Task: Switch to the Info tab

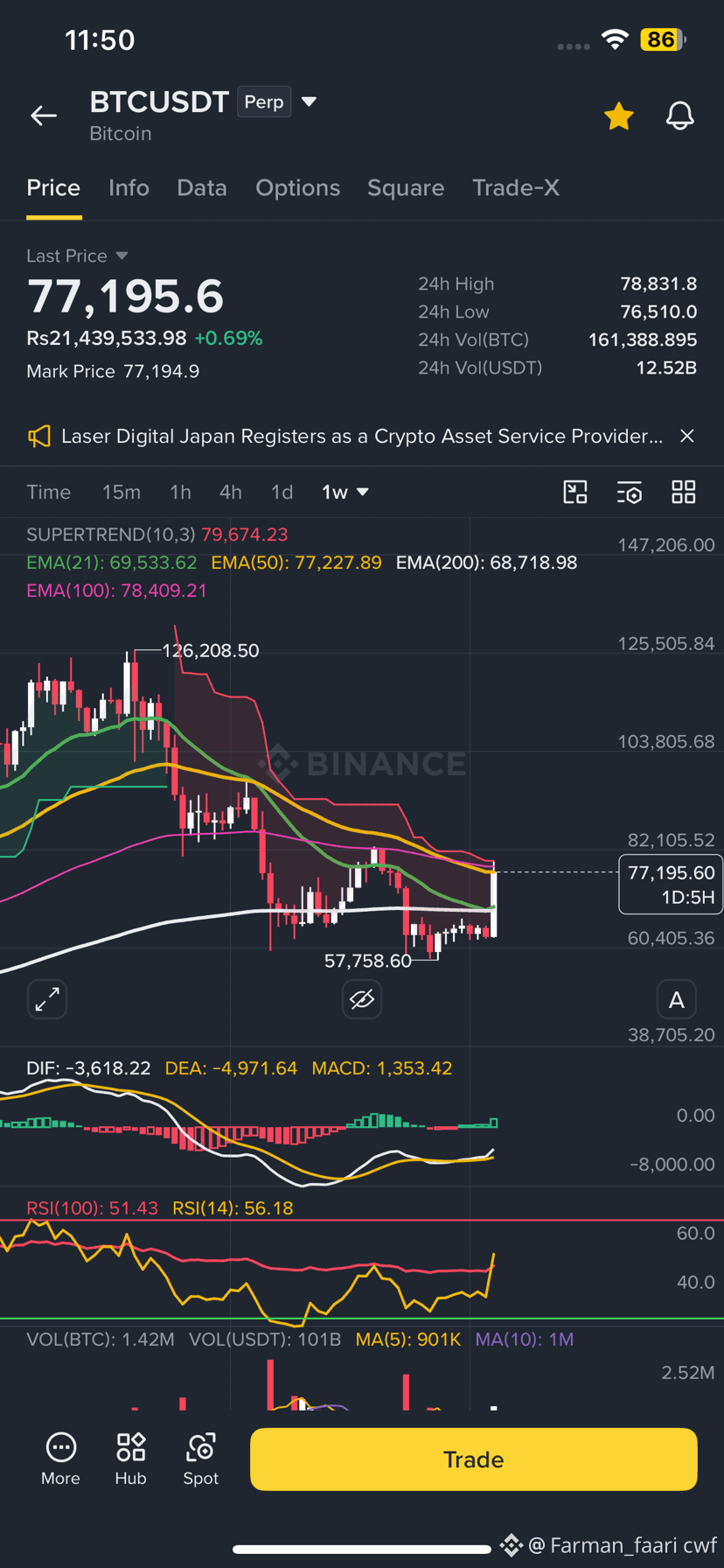Action: 129,188
